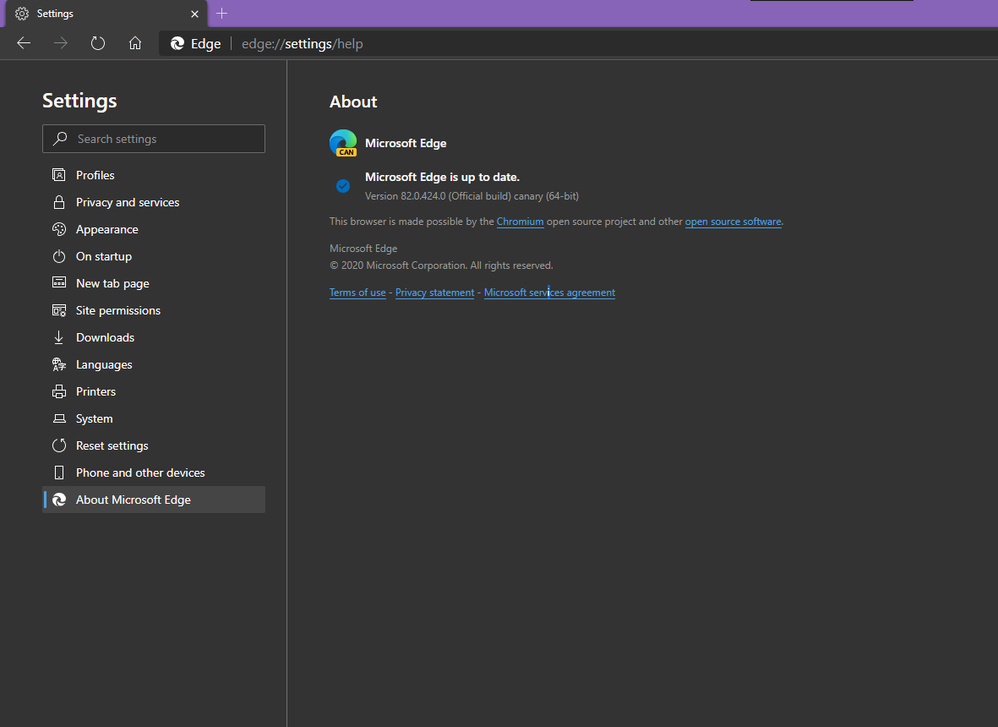998x727 pixels.
Task: Go to home using house icon
Action: 135,43
